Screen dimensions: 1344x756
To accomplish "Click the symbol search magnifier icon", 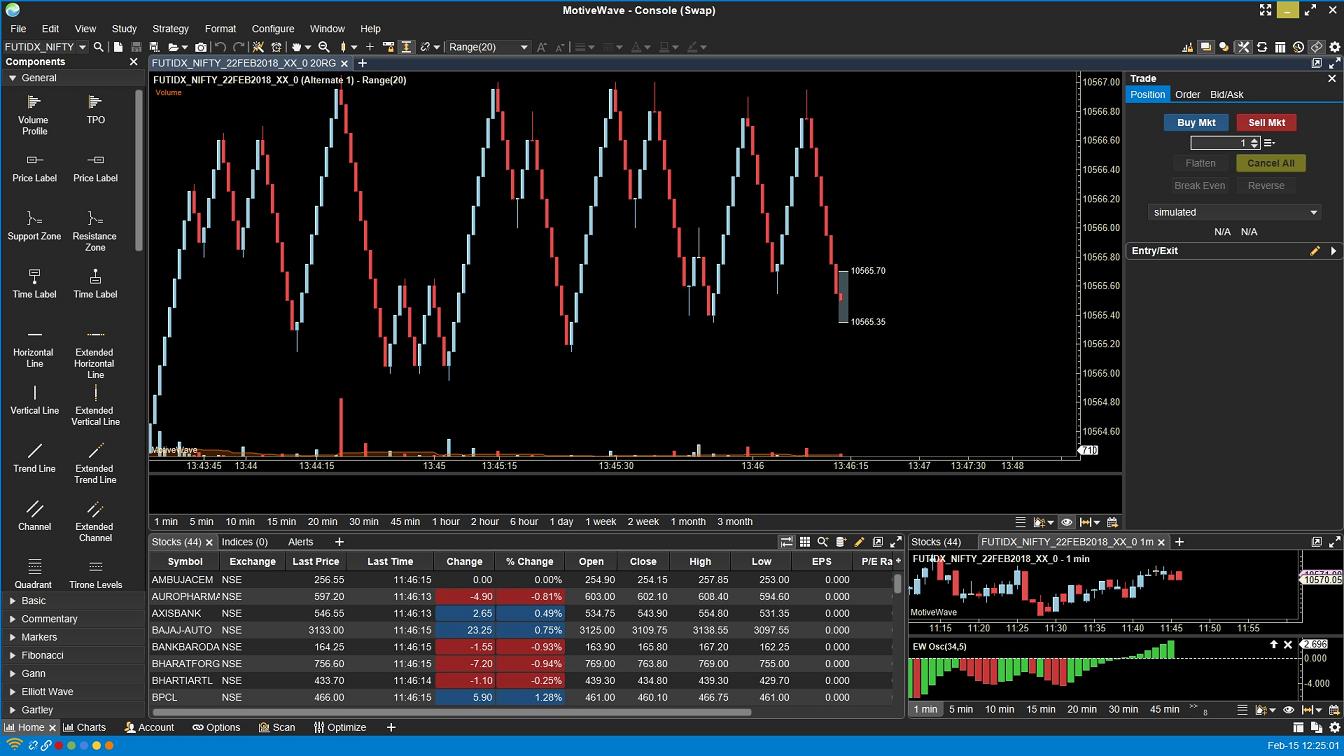I will click(98, 47).
